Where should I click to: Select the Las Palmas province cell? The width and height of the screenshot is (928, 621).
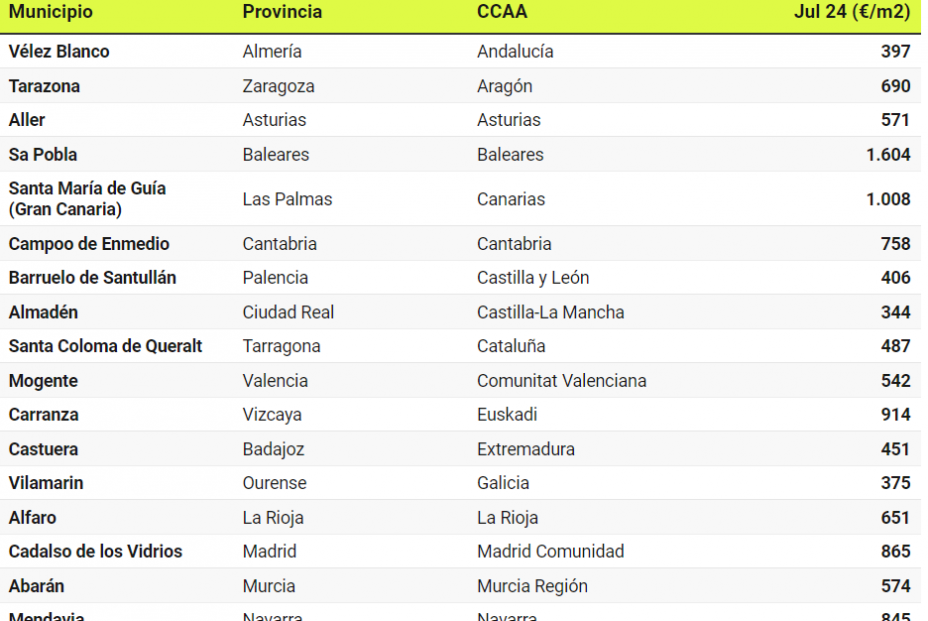(x=287, y=199)
